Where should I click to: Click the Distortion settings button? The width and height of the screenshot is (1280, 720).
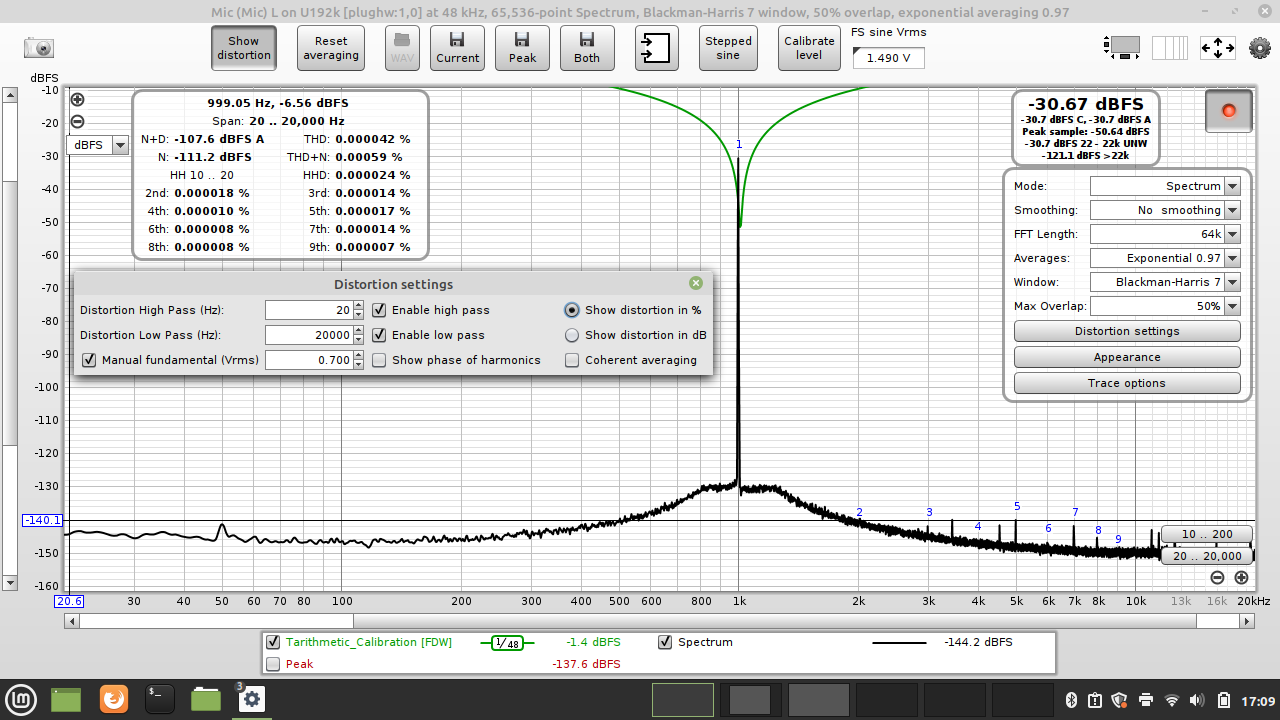pyautogui.click(x=1127, y=331)
